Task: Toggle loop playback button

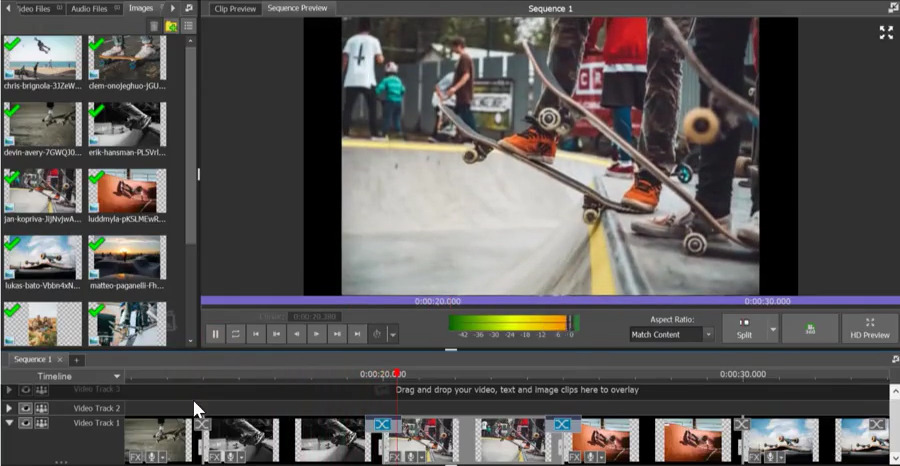Action: pyautogui.click(x=235, y=334)
